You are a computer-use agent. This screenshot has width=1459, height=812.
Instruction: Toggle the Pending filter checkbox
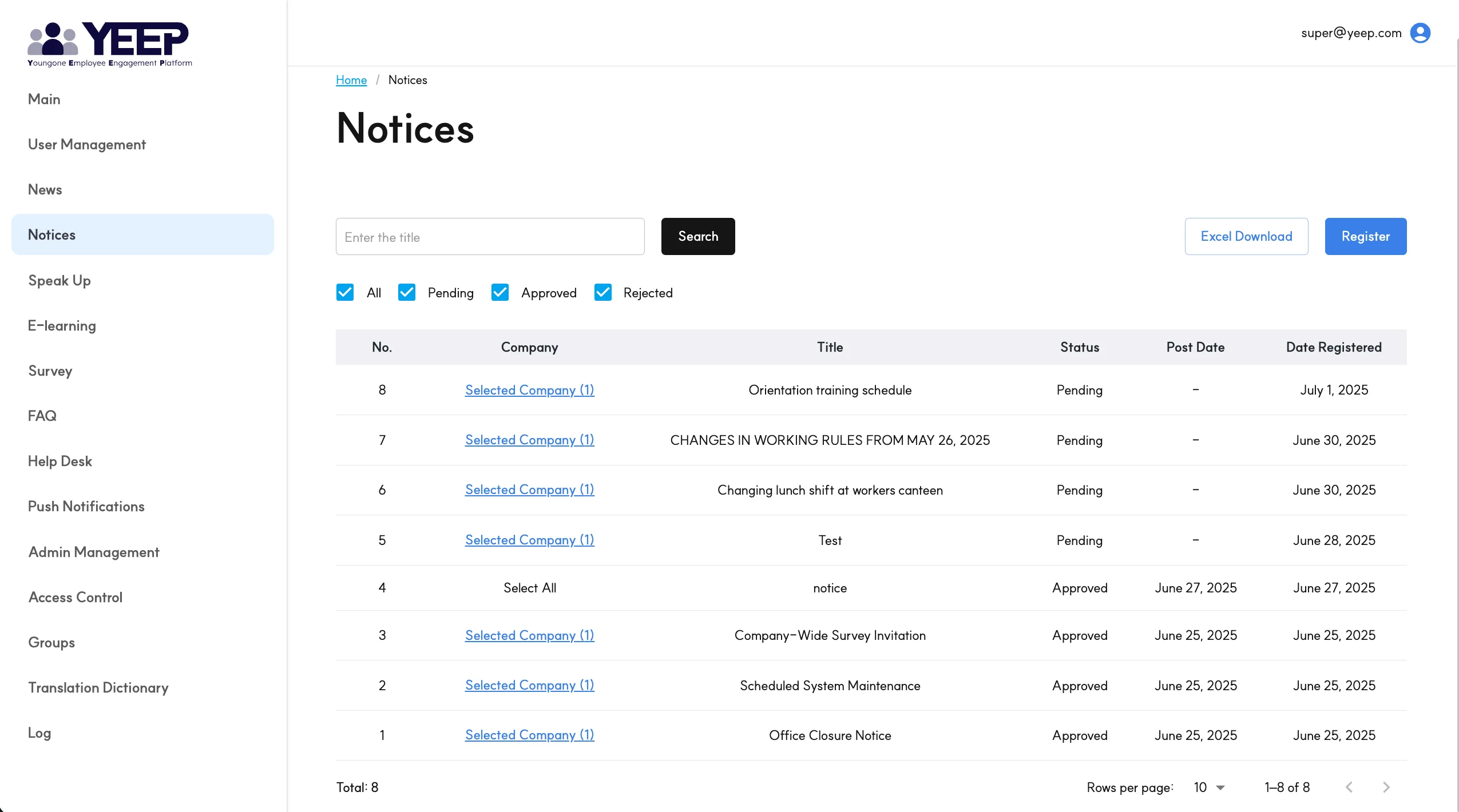(407, 293)
